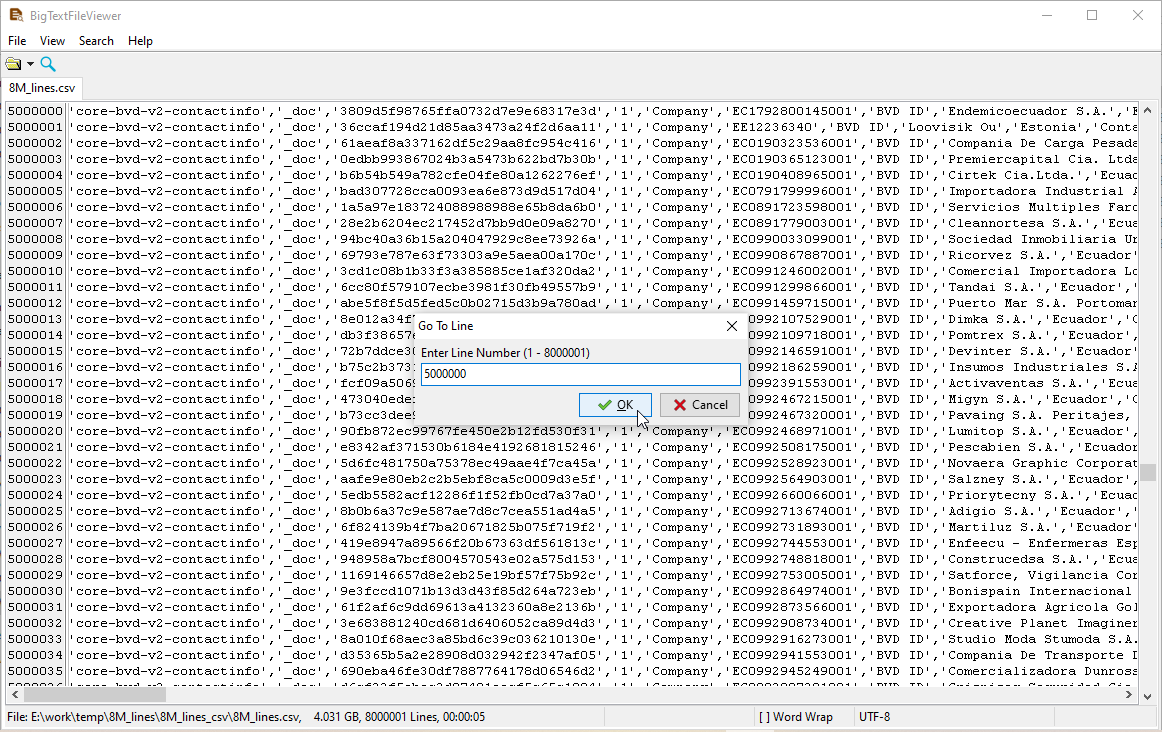The height and width of the screenshot is (732, 1162).
Task: Click ID 'EC1792800145001' in first row
Action: coord(792,111)
